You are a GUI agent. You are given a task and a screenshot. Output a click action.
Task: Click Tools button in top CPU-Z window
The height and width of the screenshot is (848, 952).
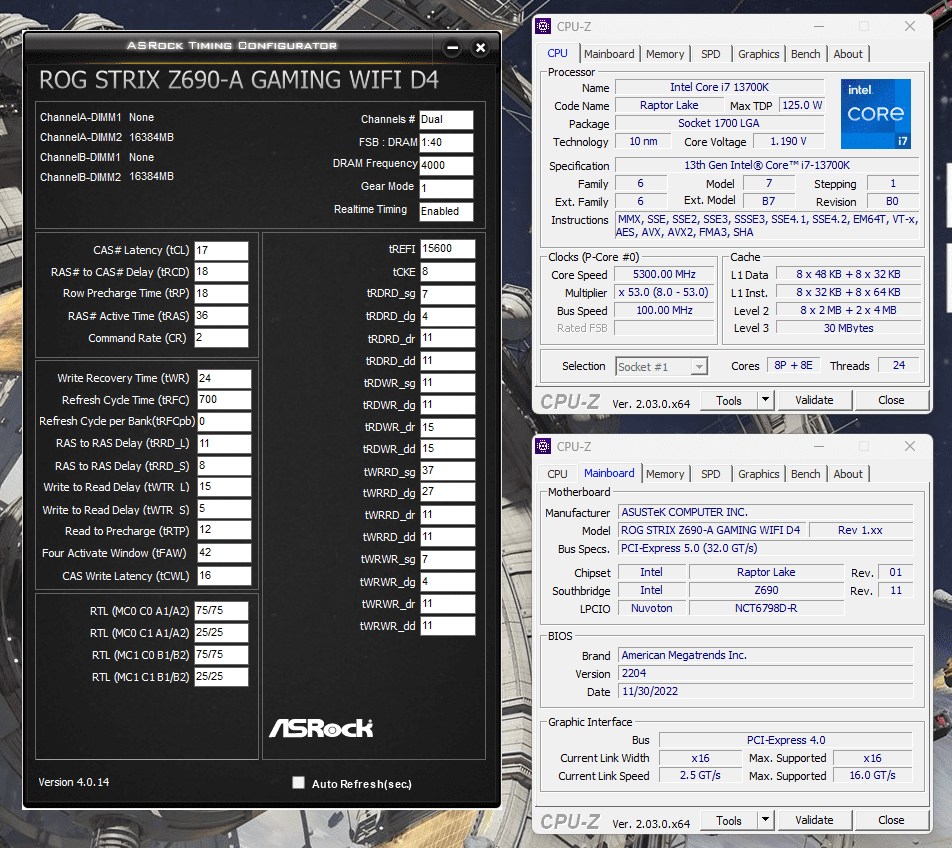click(729, 400)
